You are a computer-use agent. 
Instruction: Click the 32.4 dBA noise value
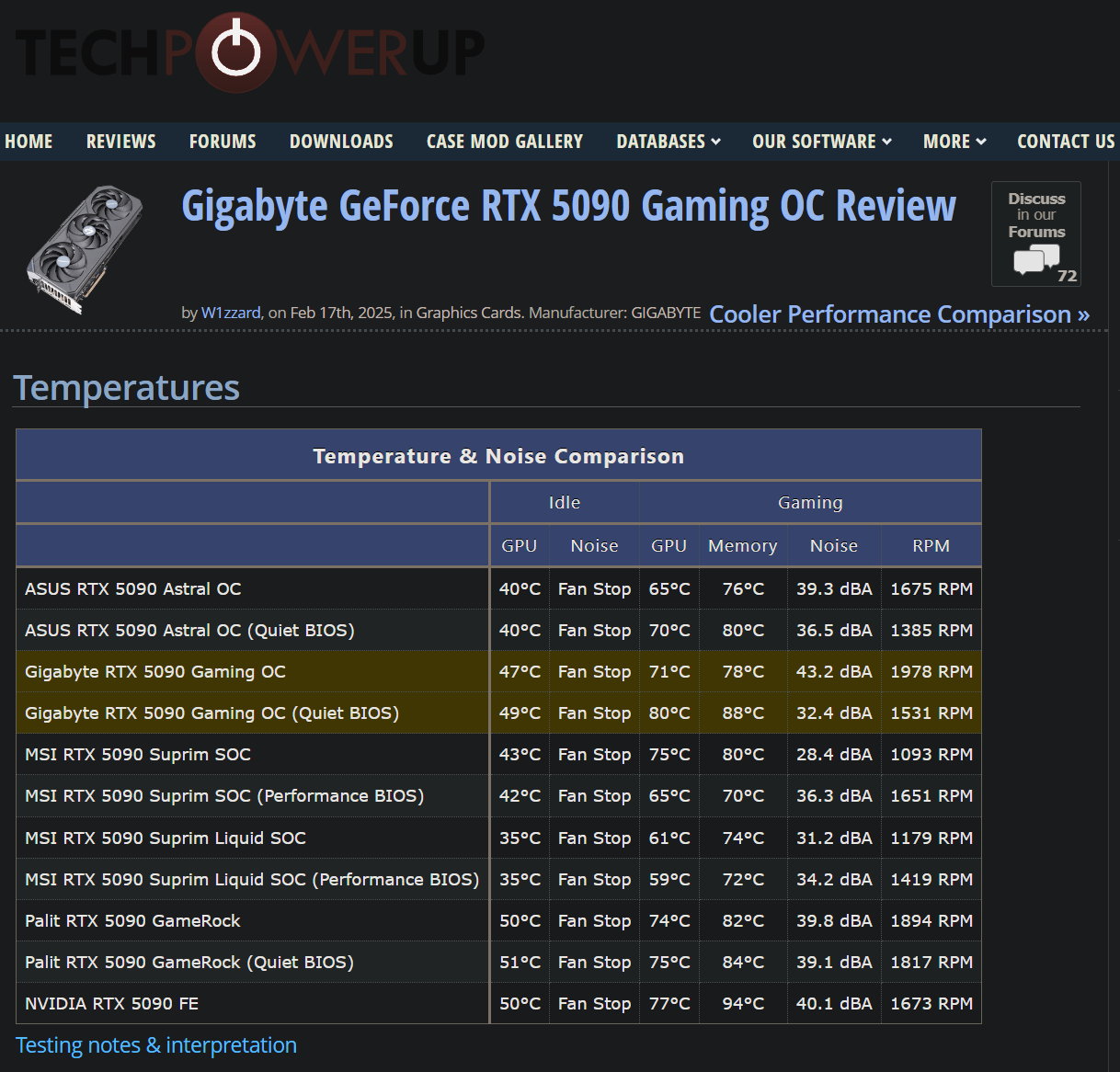pyautogui.click(x=834, y=713)
